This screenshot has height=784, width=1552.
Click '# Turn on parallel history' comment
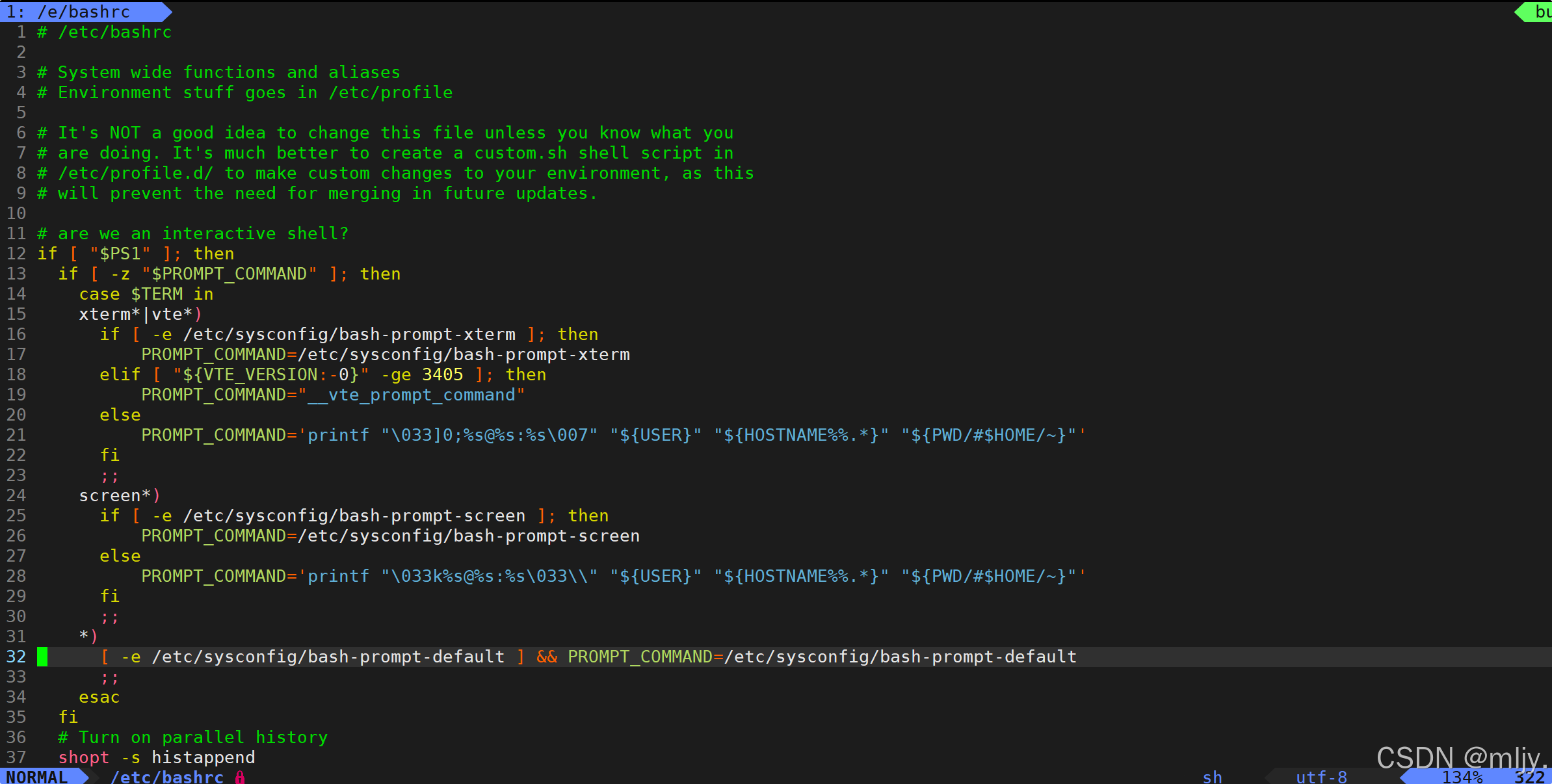click(193, 737)
